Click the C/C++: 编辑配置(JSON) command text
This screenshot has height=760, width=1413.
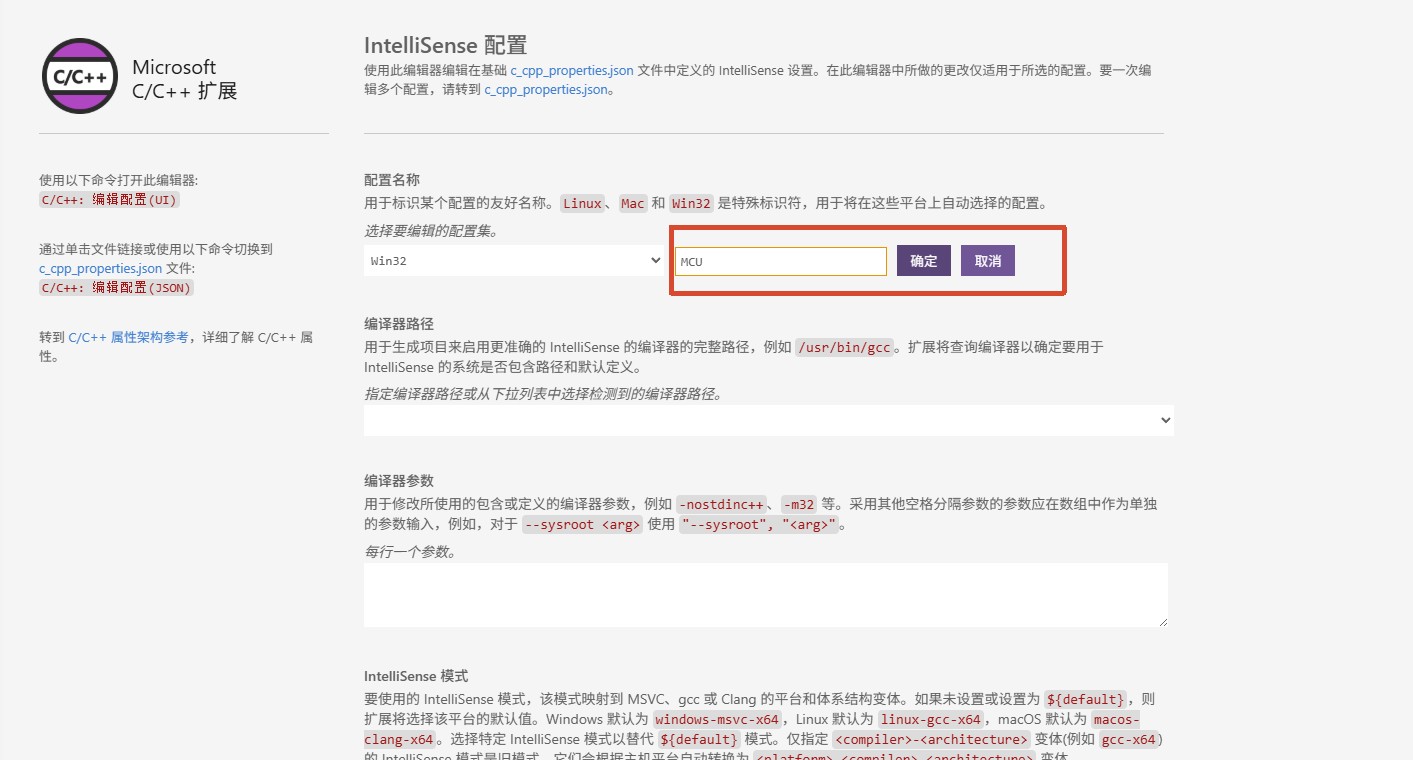[x=116, y=287]
